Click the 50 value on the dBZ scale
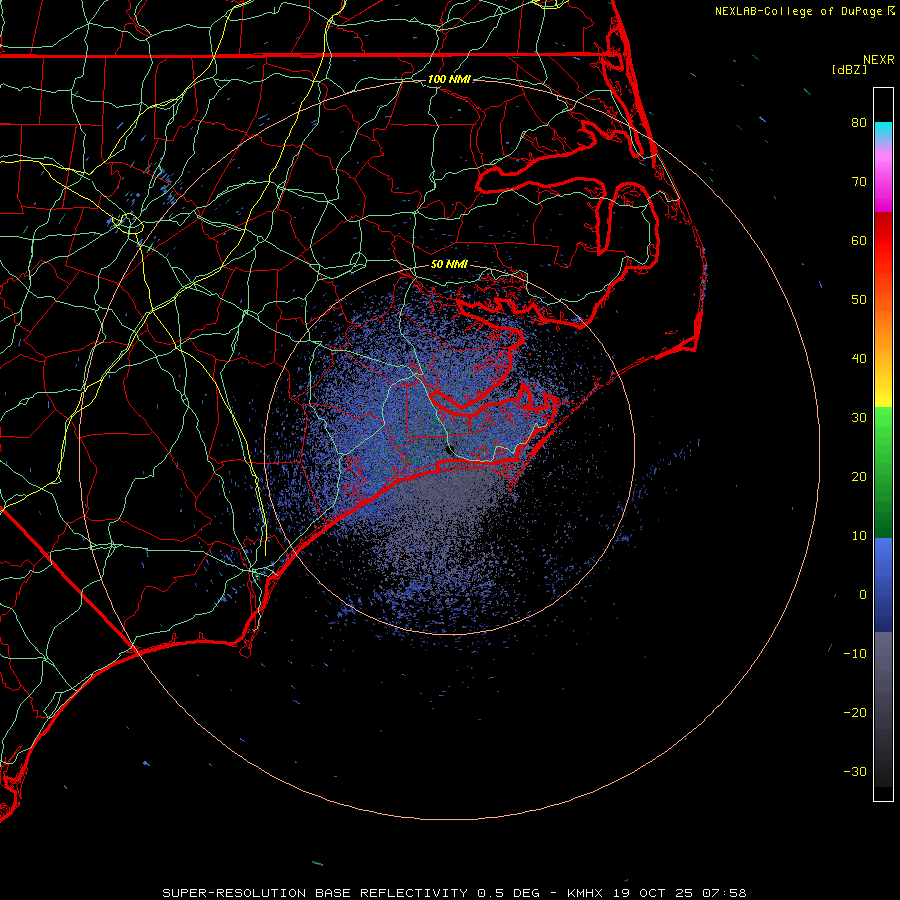 (x=859, y=300)
